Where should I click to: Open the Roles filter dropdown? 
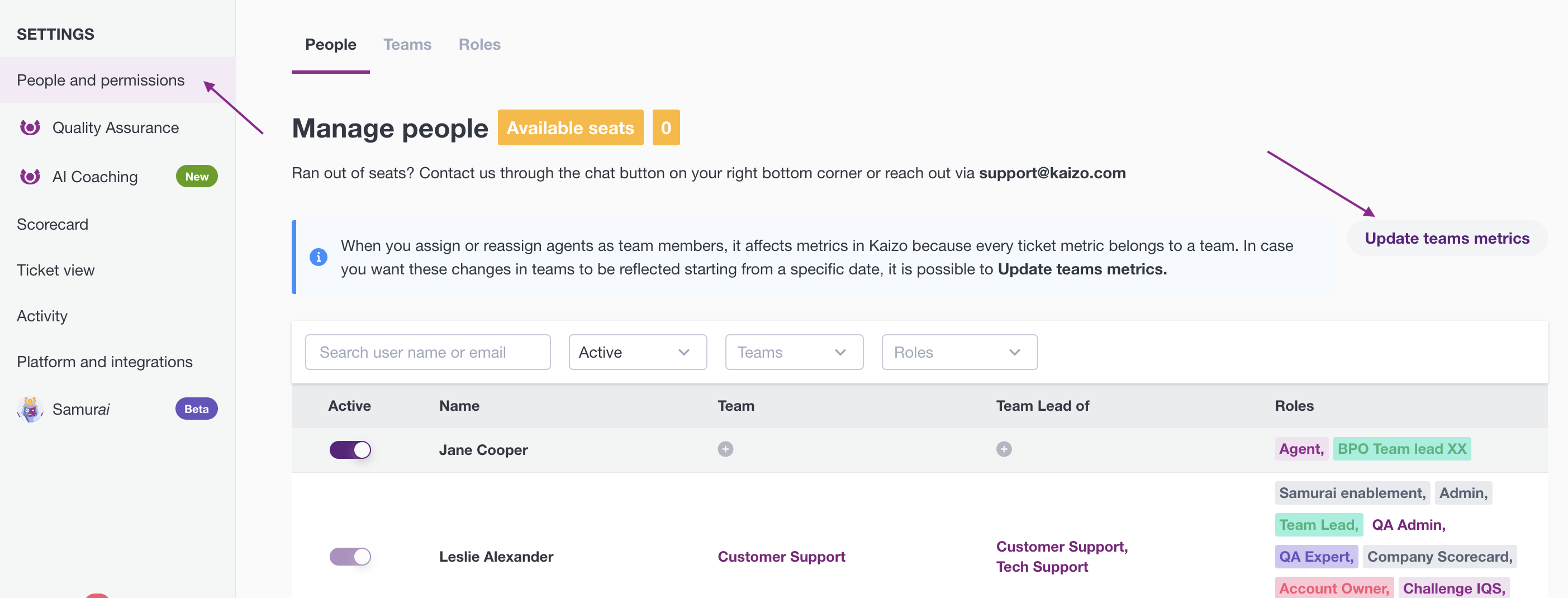tap(959, 352)
